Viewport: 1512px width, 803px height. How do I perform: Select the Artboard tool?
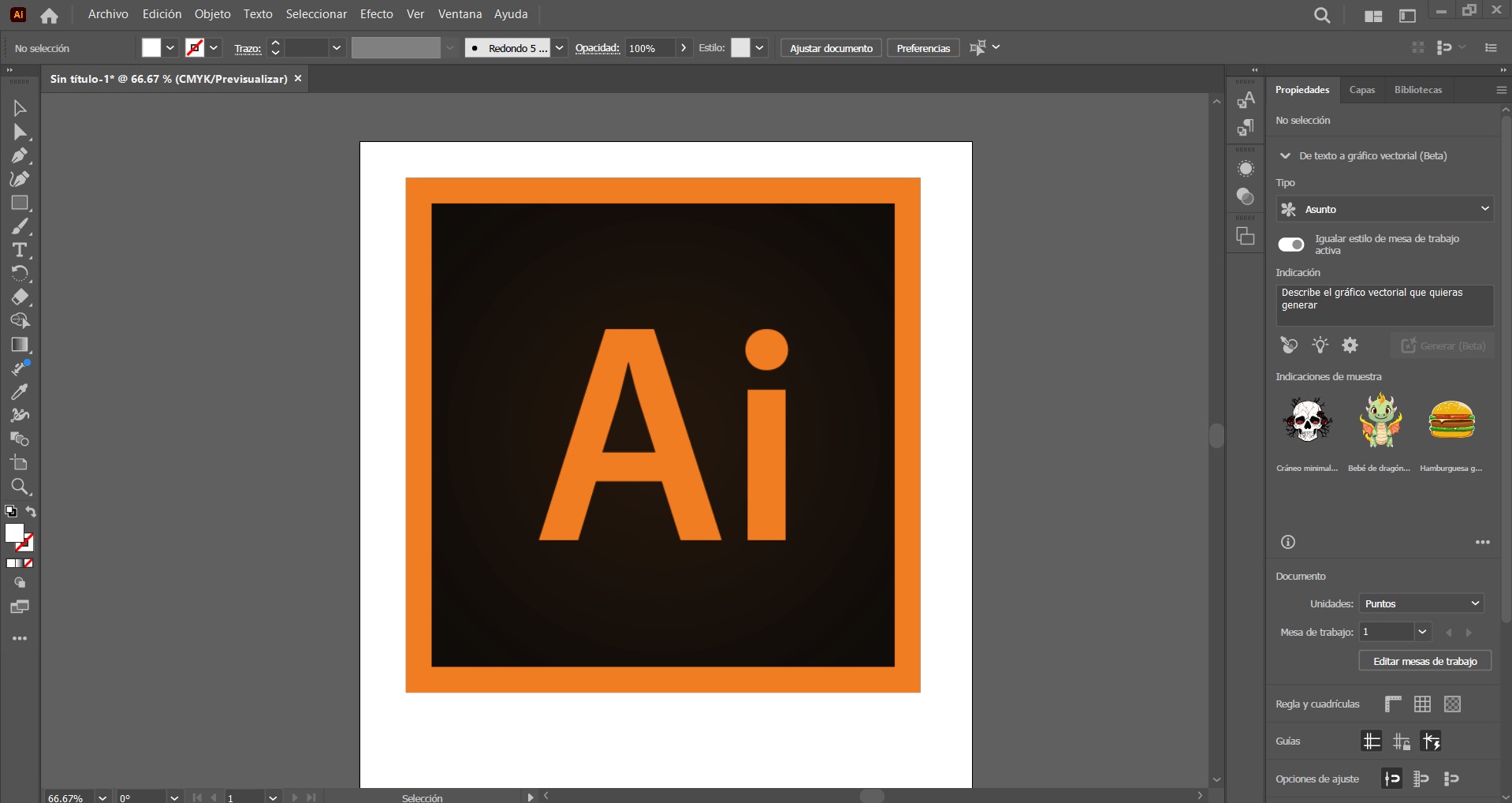[x=20, y=463]
